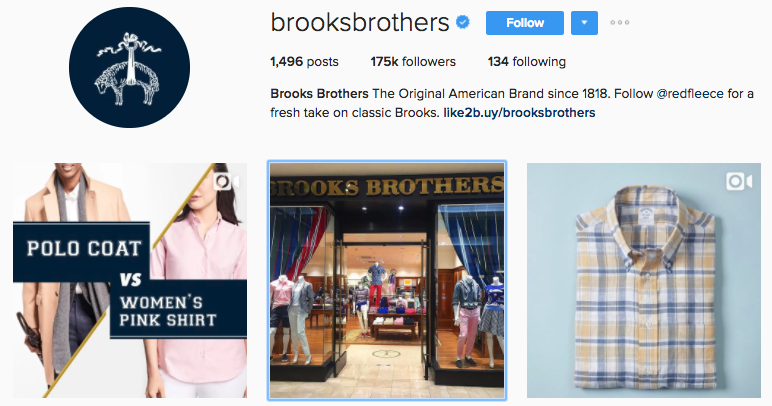View the 1,496 posts count

[304, 62]
